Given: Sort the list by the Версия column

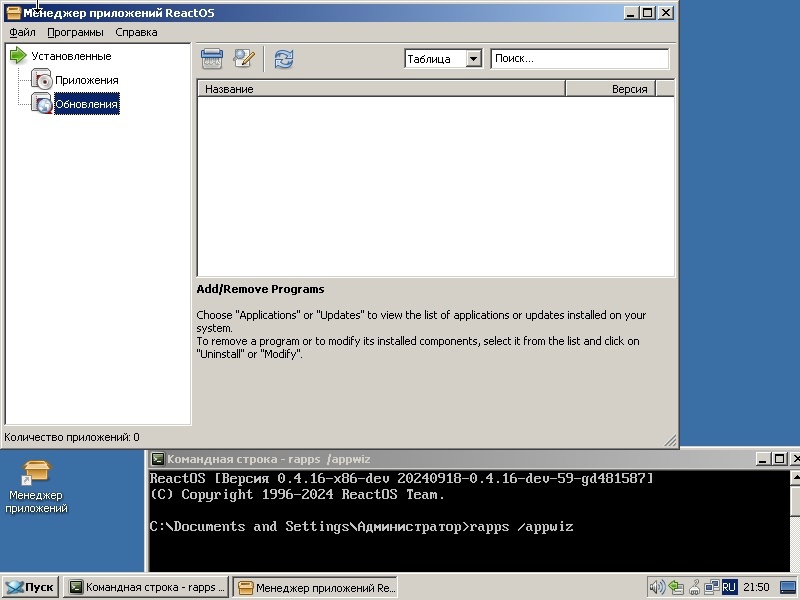Looking at the screenshot, I should [630, 88].
